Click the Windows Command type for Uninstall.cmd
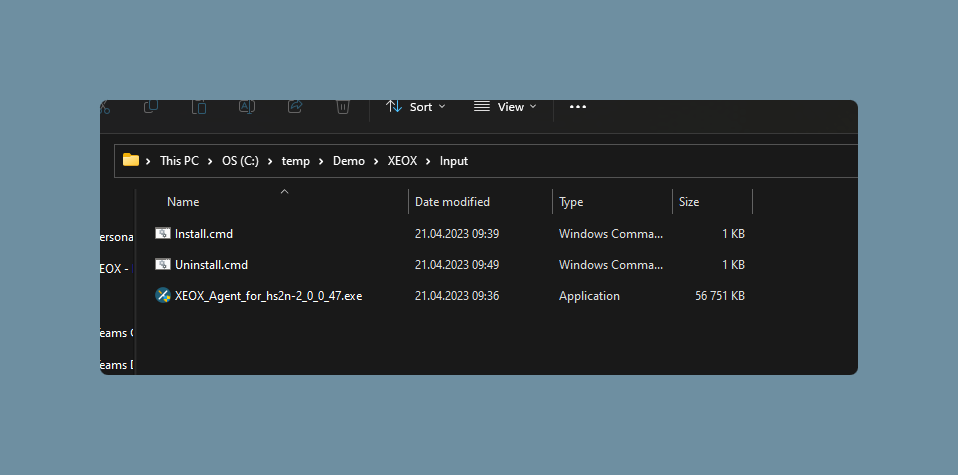Image resolution: width=958 pixels, height=475 pixels. [x=611, y=265]
